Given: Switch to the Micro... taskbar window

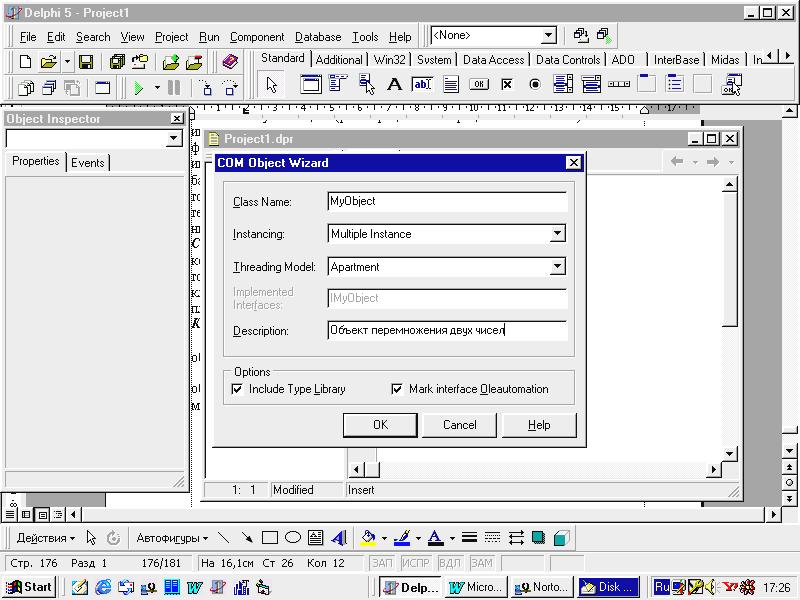Looking at the screenshot, I should click(476, 587).
